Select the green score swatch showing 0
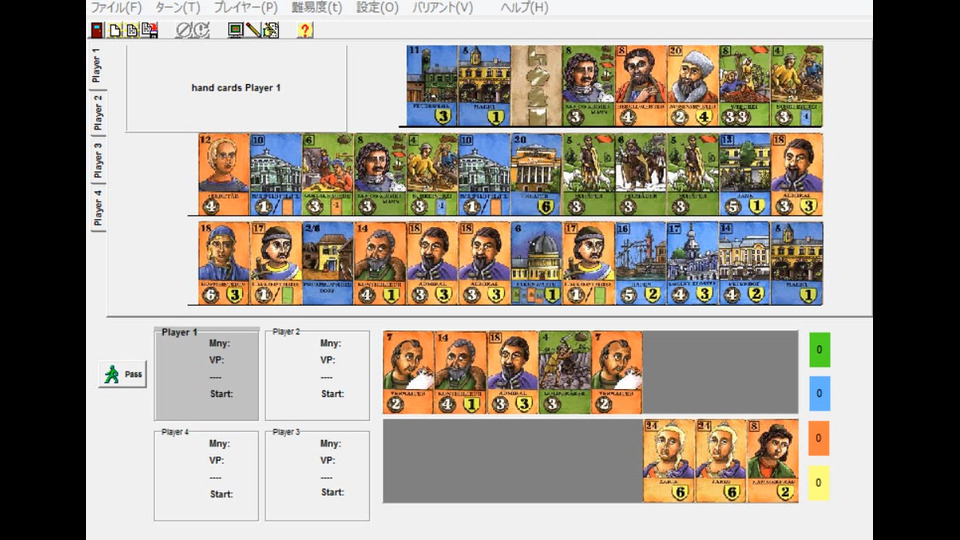This screenshot has width=960, height=540. click(819, 350)
